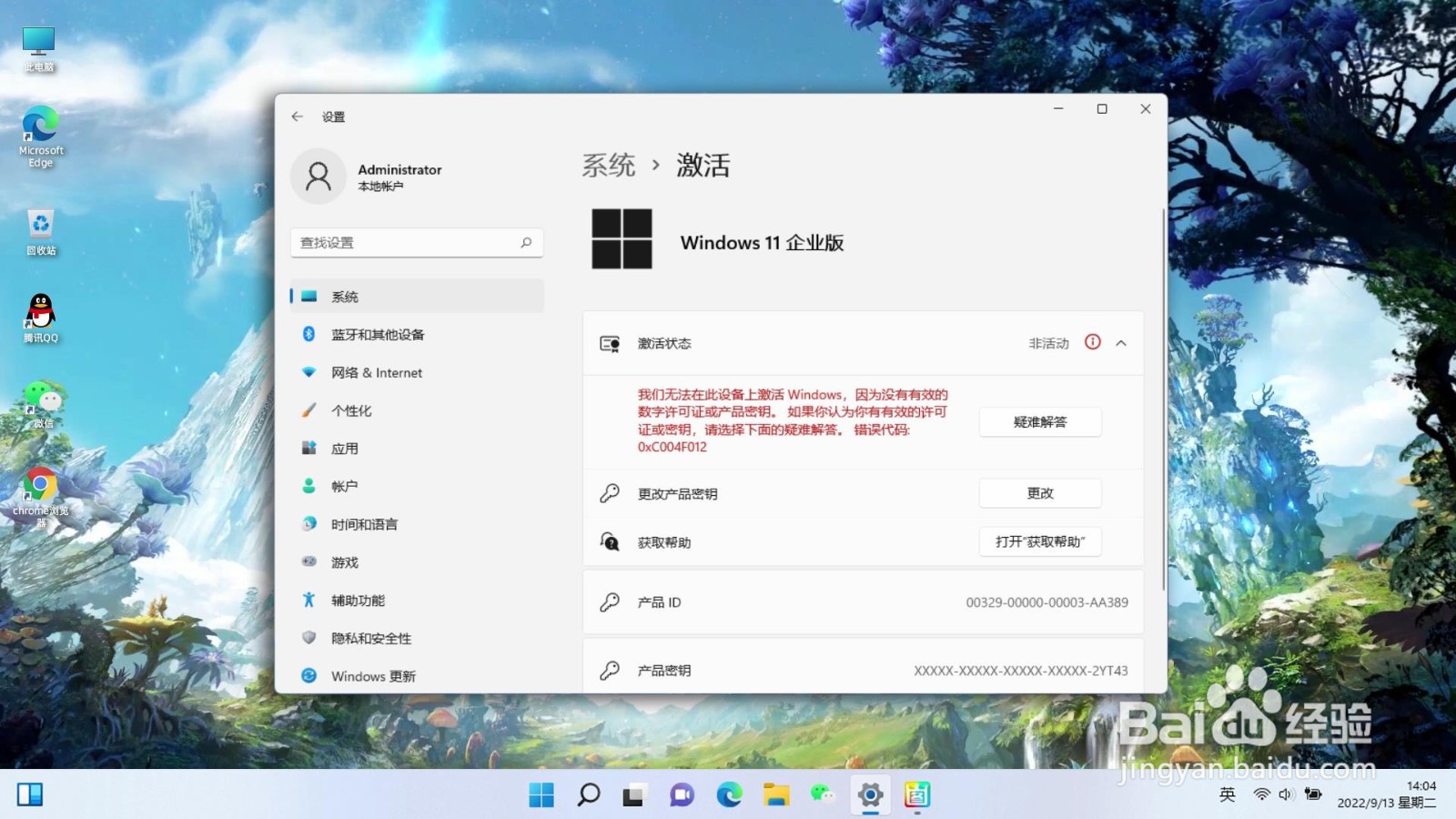Click the settings window vertical scrollbar
Image resolution: width=1456 pixels, height=819 pixels.
tap(1163, 400)
